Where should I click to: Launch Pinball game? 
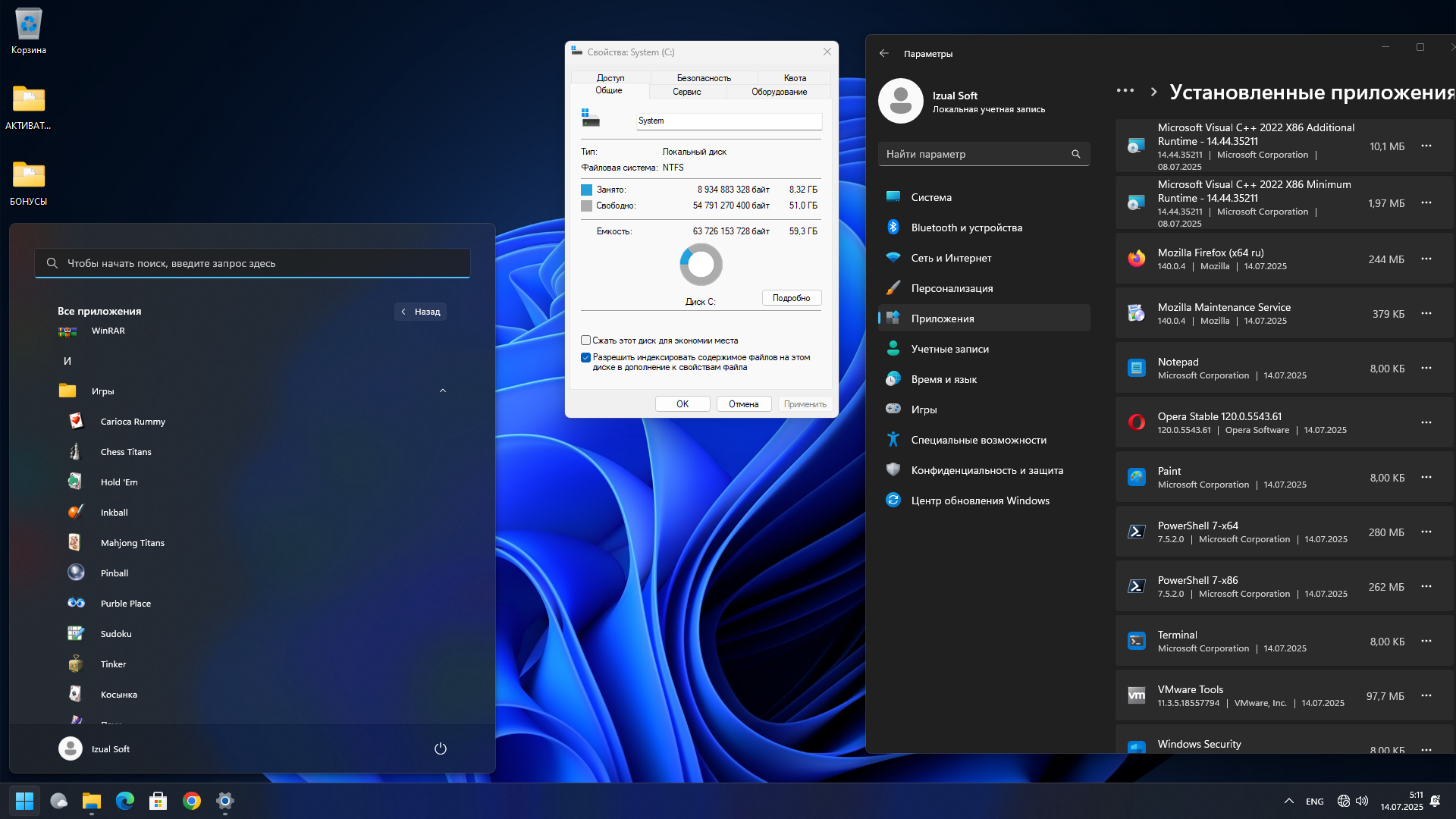[x=253, y=573]
